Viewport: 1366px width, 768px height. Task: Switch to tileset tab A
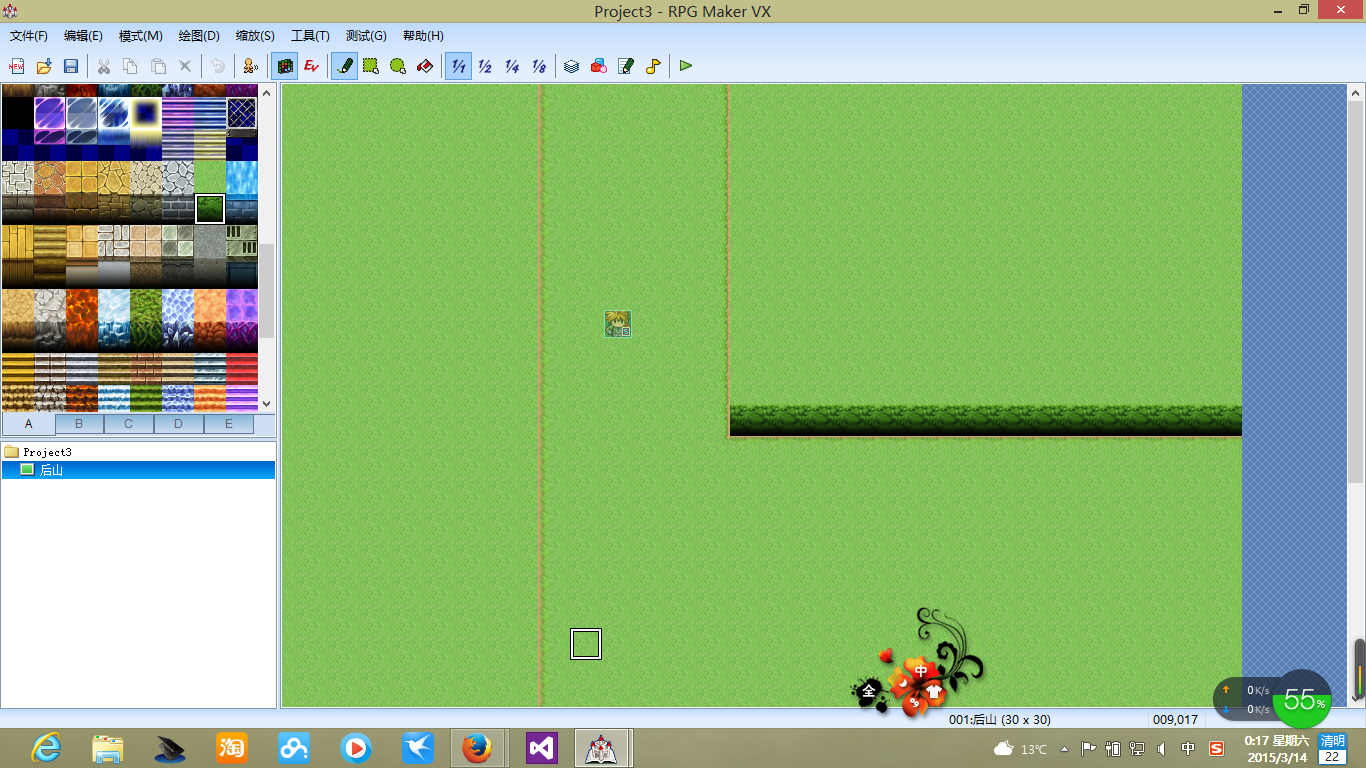point(28,424)
